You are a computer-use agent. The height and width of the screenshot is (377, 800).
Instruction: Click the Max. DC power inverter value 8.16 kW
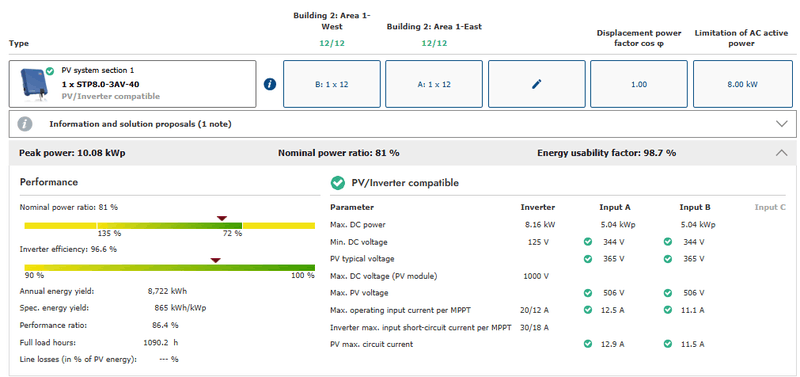coord(540,224)
